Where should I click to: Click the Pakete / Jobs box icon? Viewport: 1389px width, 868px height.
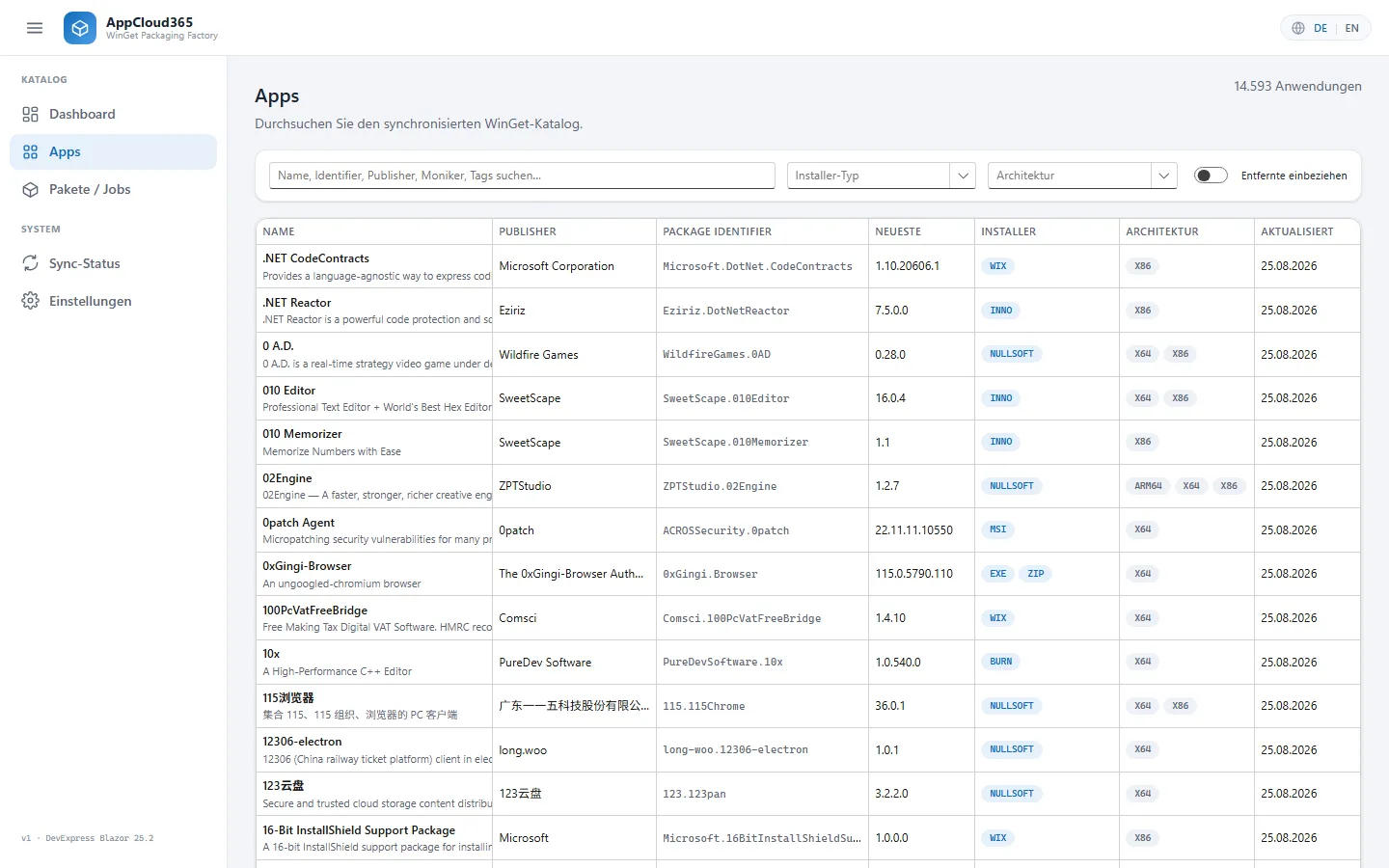(x=31, y=189)
